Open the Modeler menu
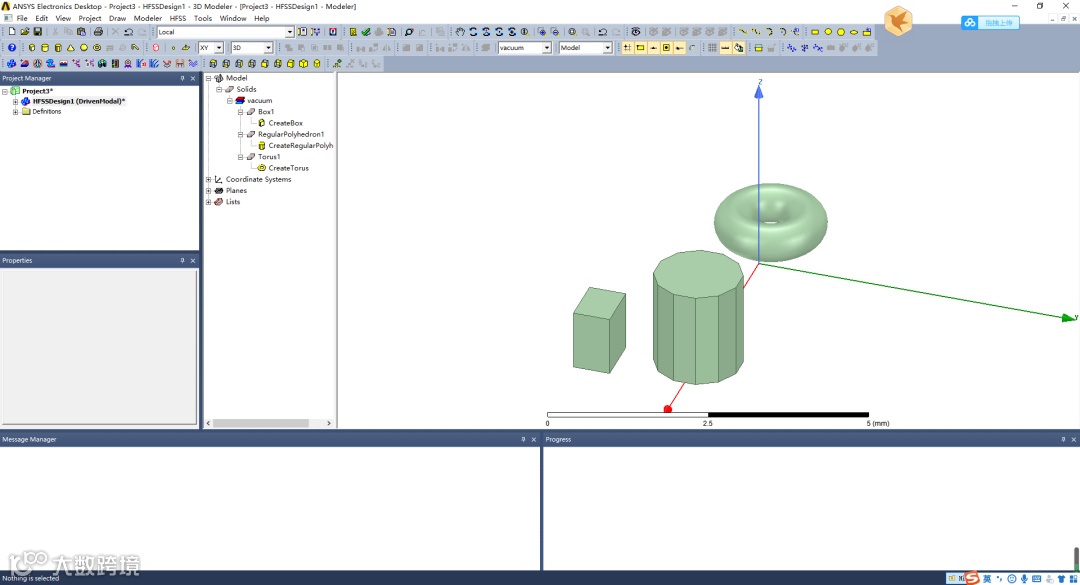This screenshot has width=1080, height=585. click(147, 19)
